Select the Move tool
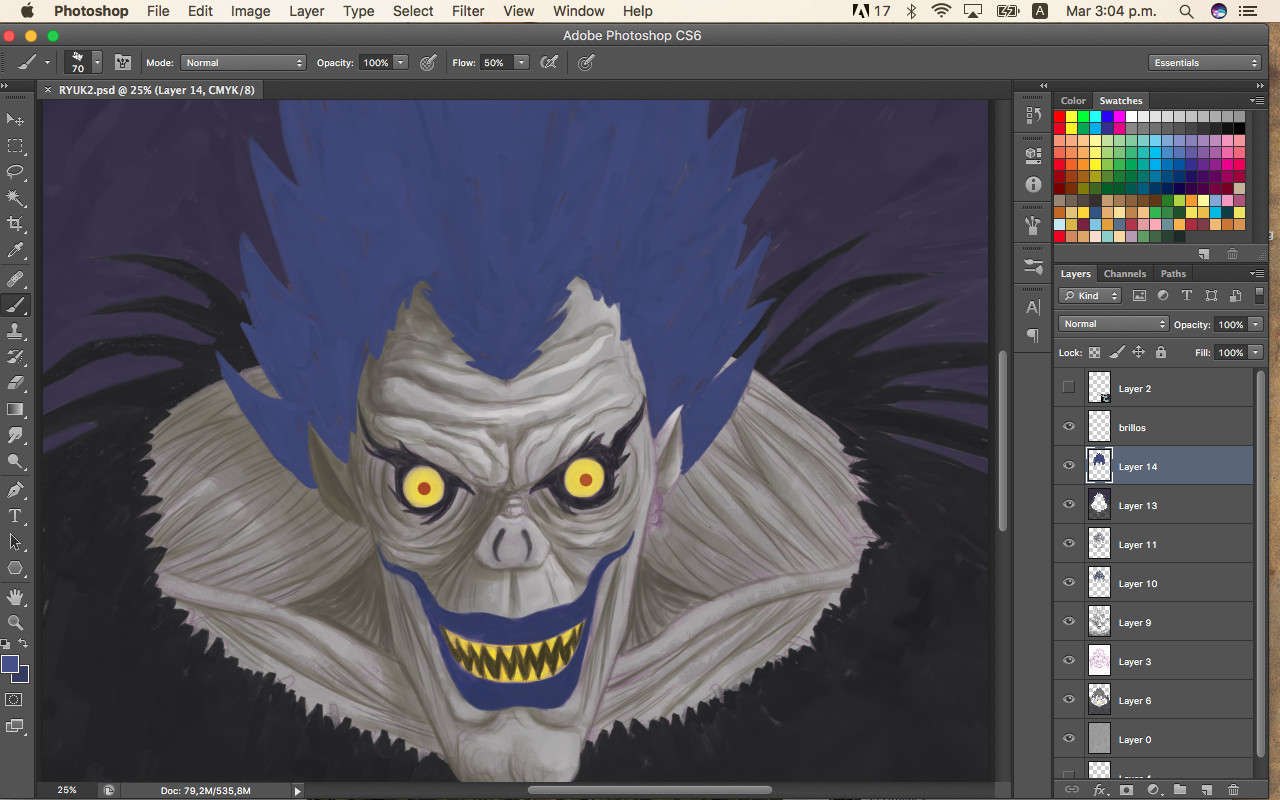Viewport: 1280px width, 800px height. pos(16,120)
